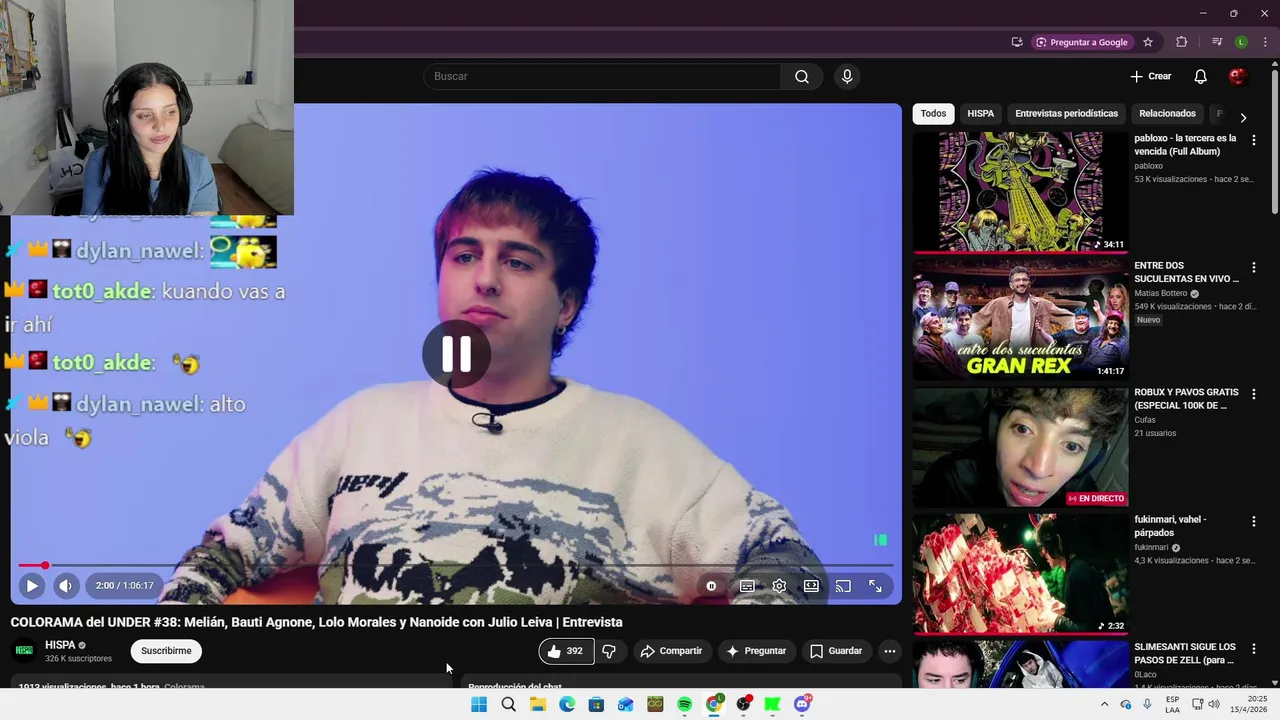
Task: Click the magnifier search button
Action: tap(802, 76)
